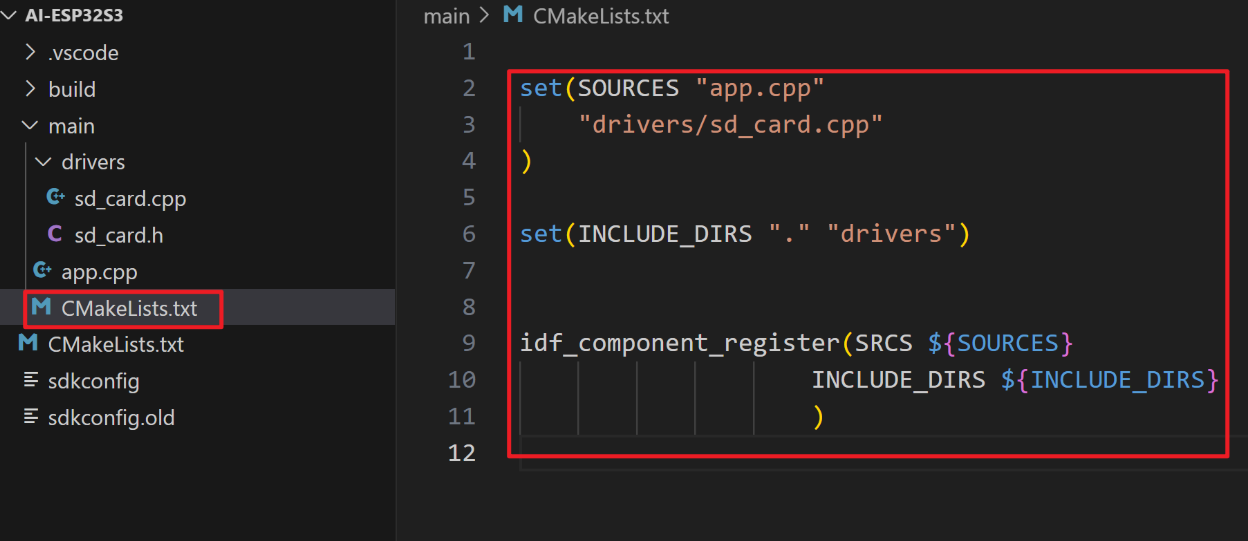Click line number 12 in gutter

coord(462,453)
